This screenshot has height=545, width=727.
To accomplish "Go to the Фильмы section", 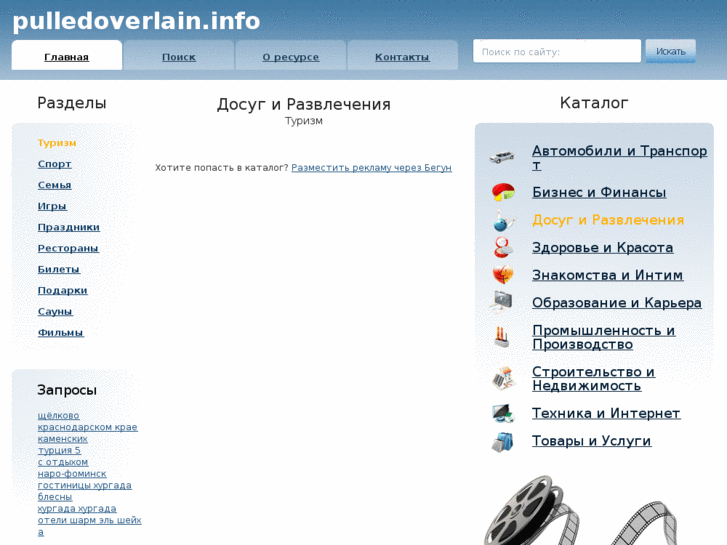I will 61,332.
